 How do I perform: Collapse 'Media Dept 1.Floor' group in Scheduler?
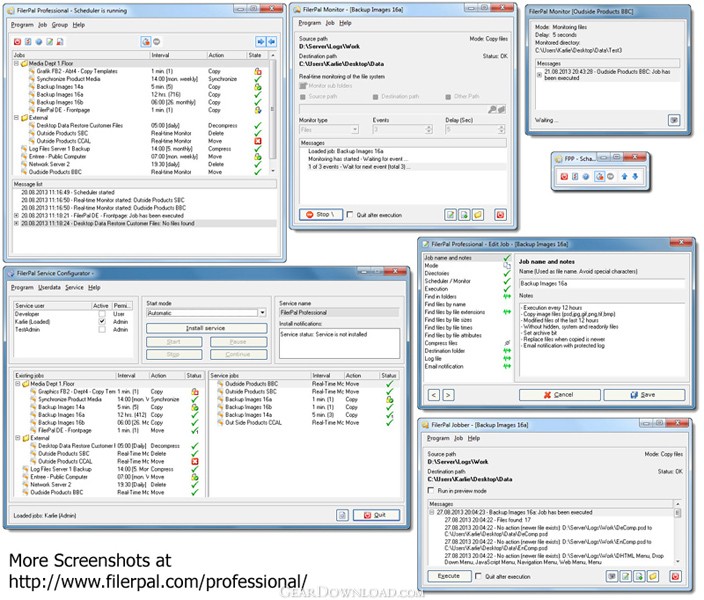tap(17, 63)
